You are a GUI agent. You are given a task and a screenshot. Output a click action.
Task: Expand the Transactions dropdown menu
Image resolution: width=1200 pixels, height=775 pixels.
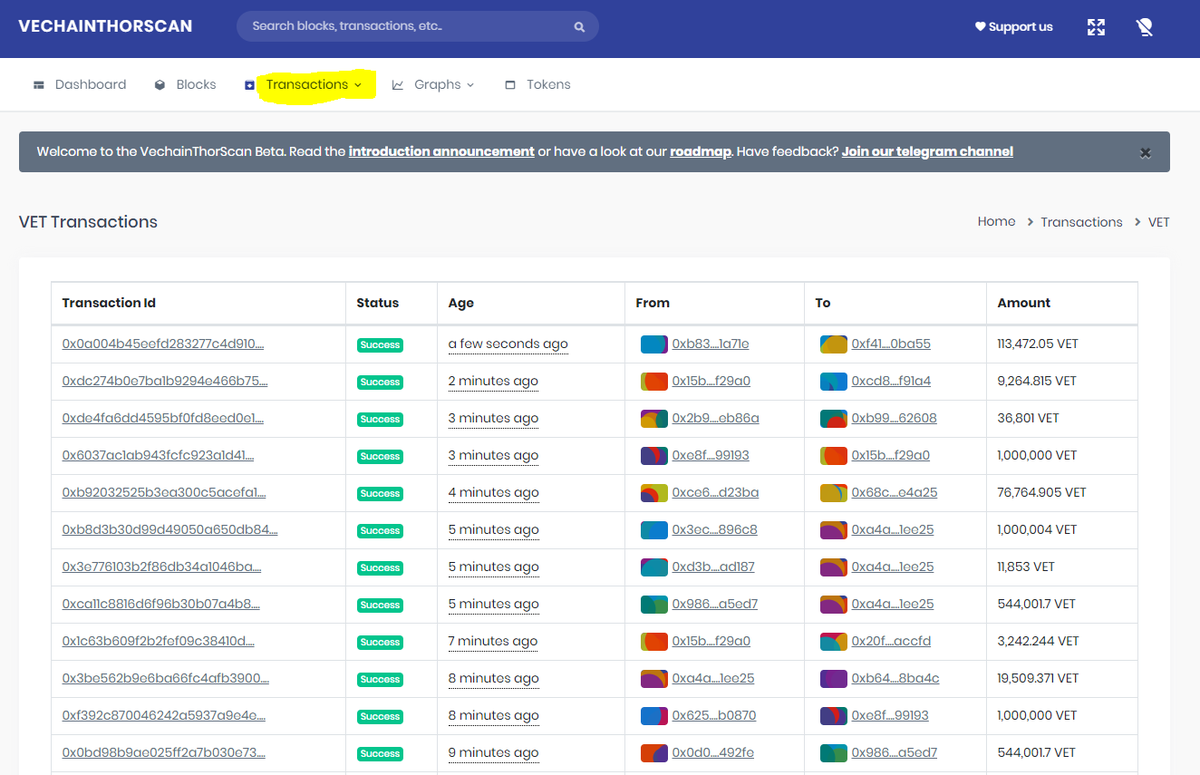click(316, 85)
